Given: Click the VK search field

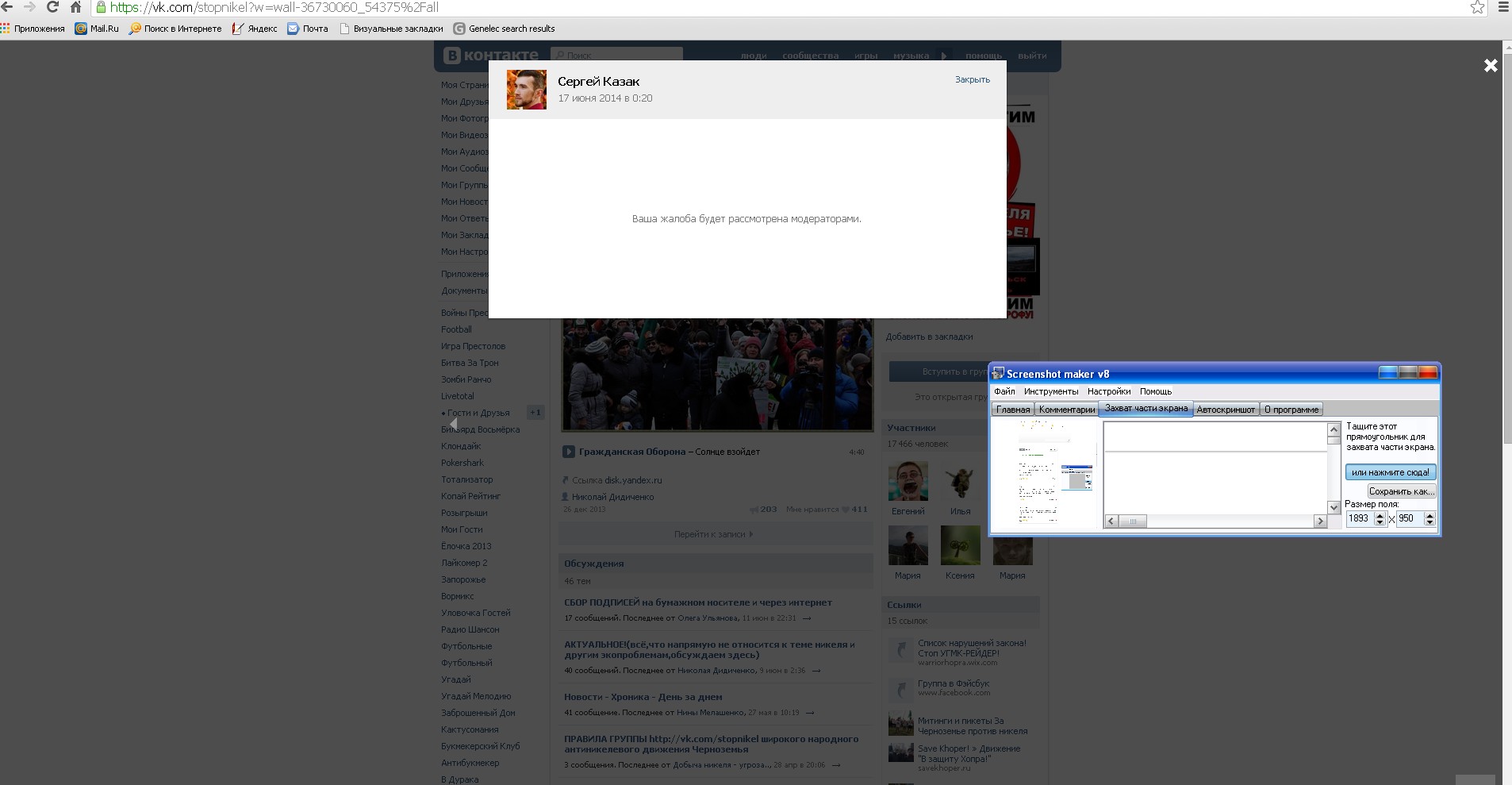Looking at the screenshot, I should pos(616,55).
